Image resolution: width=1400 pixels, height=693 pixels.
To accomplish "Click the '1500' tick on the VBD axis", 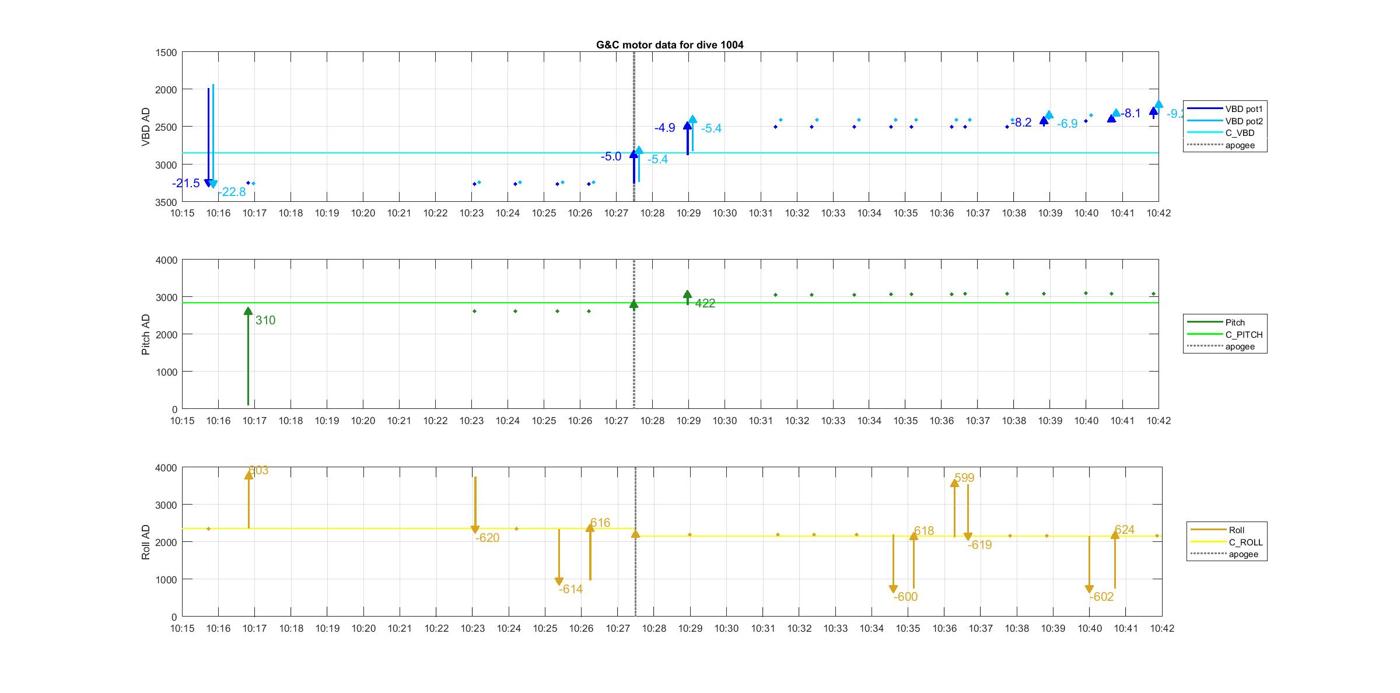I will click(x=166, y=53).
